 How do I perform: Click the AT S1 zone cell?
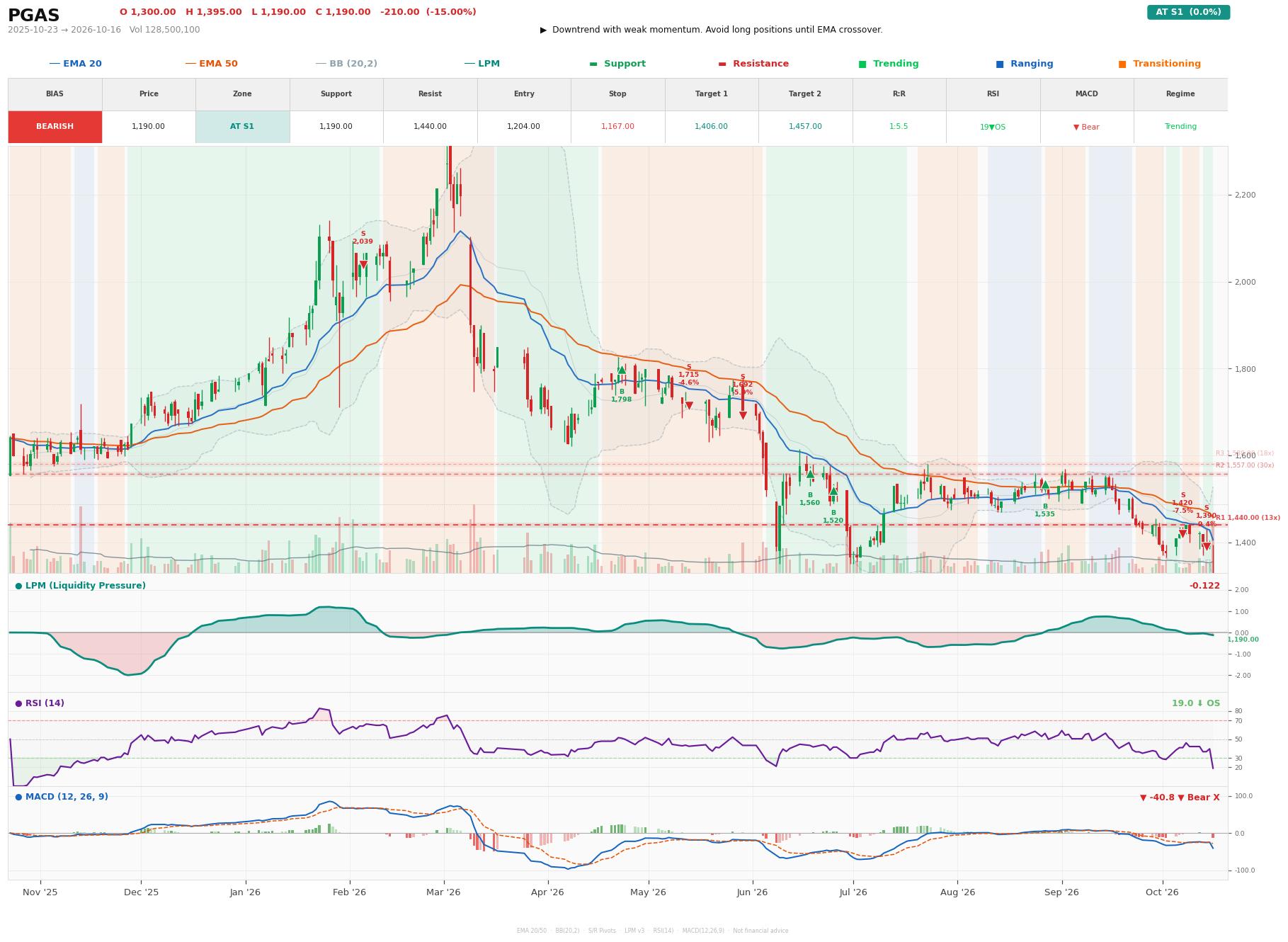coord(242,127)
